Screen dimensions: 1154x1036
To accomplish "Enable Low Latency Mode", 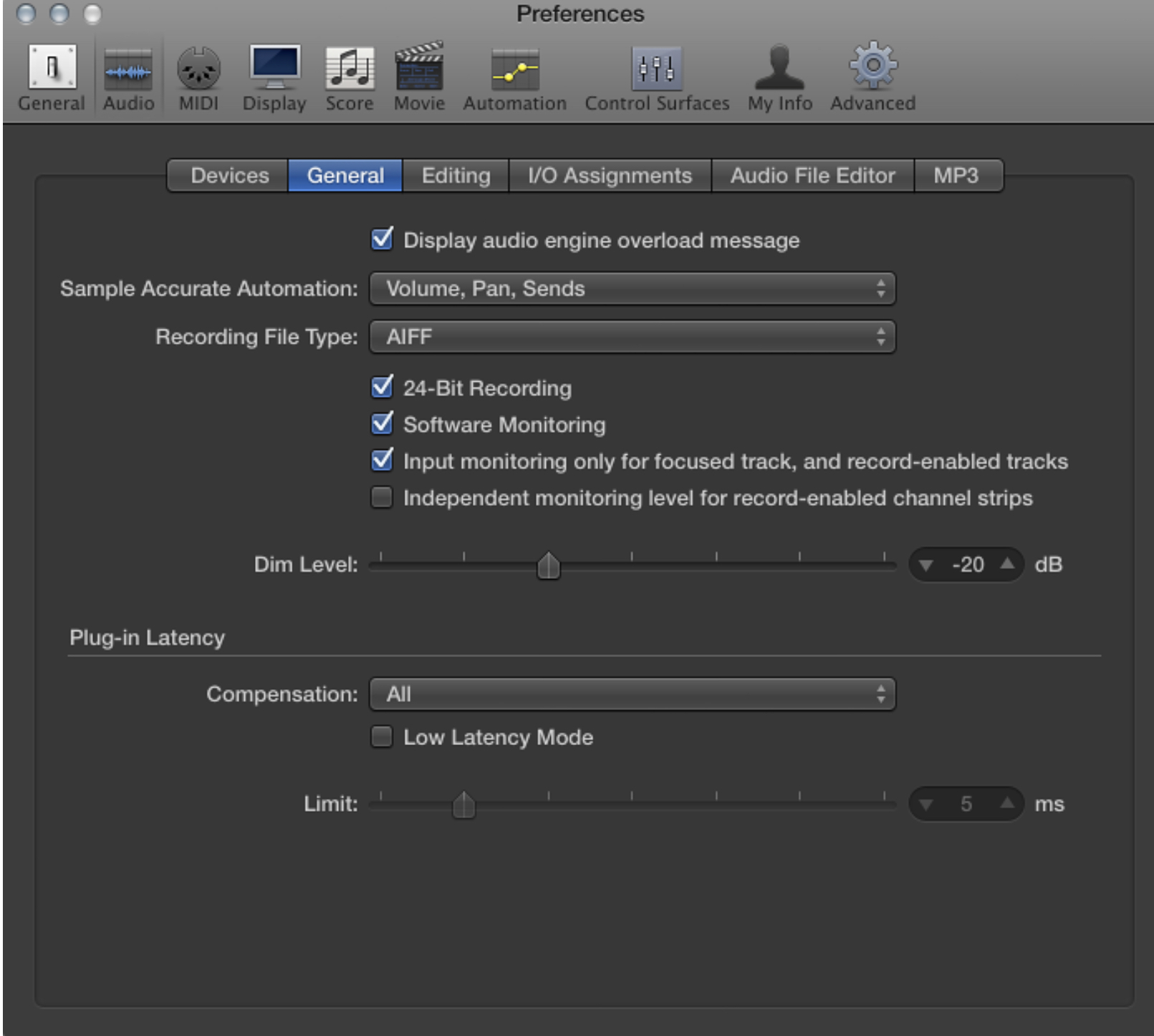I will 383,737.
